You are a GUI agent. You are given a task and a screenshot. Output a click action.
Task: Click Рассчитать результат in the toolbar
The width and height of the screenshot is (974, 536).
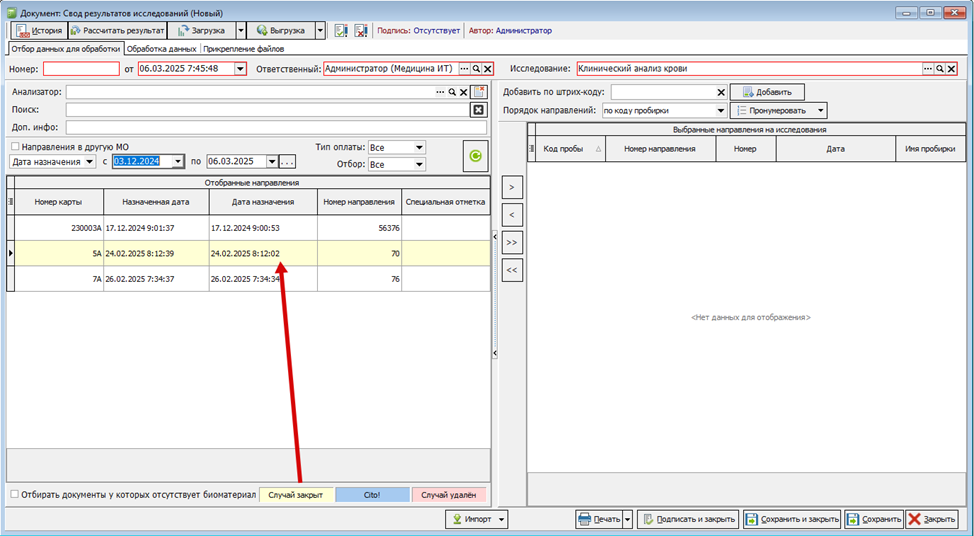(x=117, y=31)
